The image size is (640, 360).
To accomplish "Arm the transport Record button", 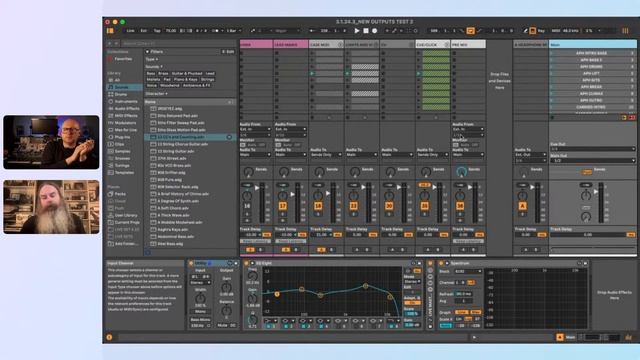I will (375, 31).
